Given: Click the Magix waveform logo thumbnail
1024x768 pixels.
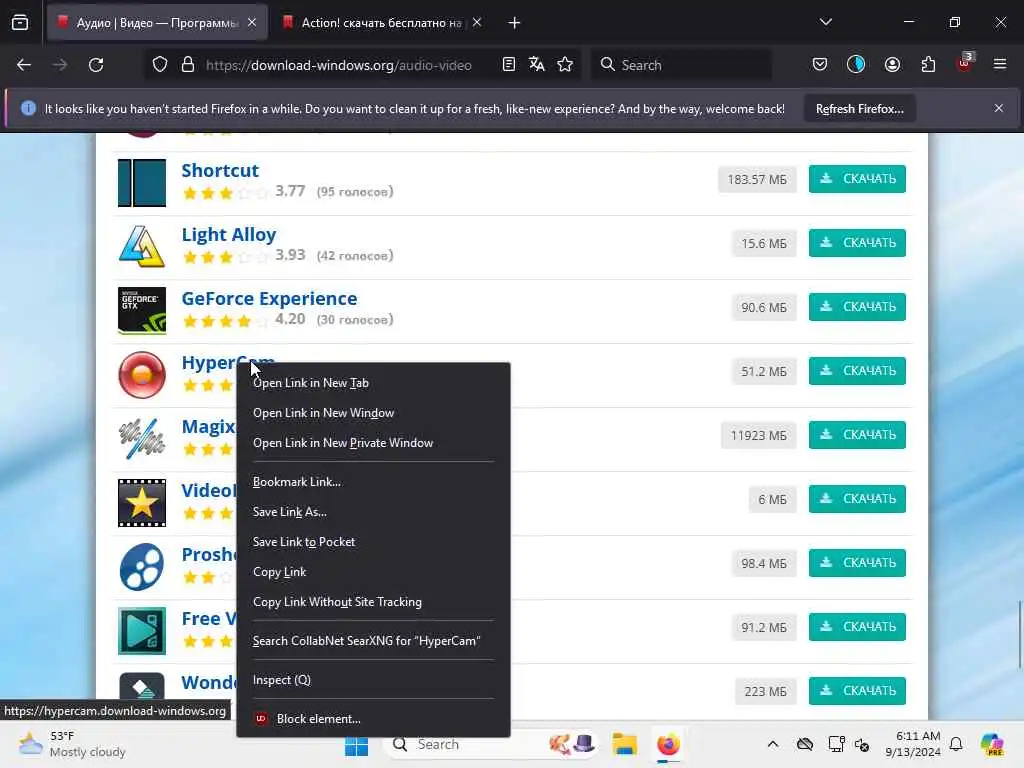Looking at the screenshot, I should point(142,439).
